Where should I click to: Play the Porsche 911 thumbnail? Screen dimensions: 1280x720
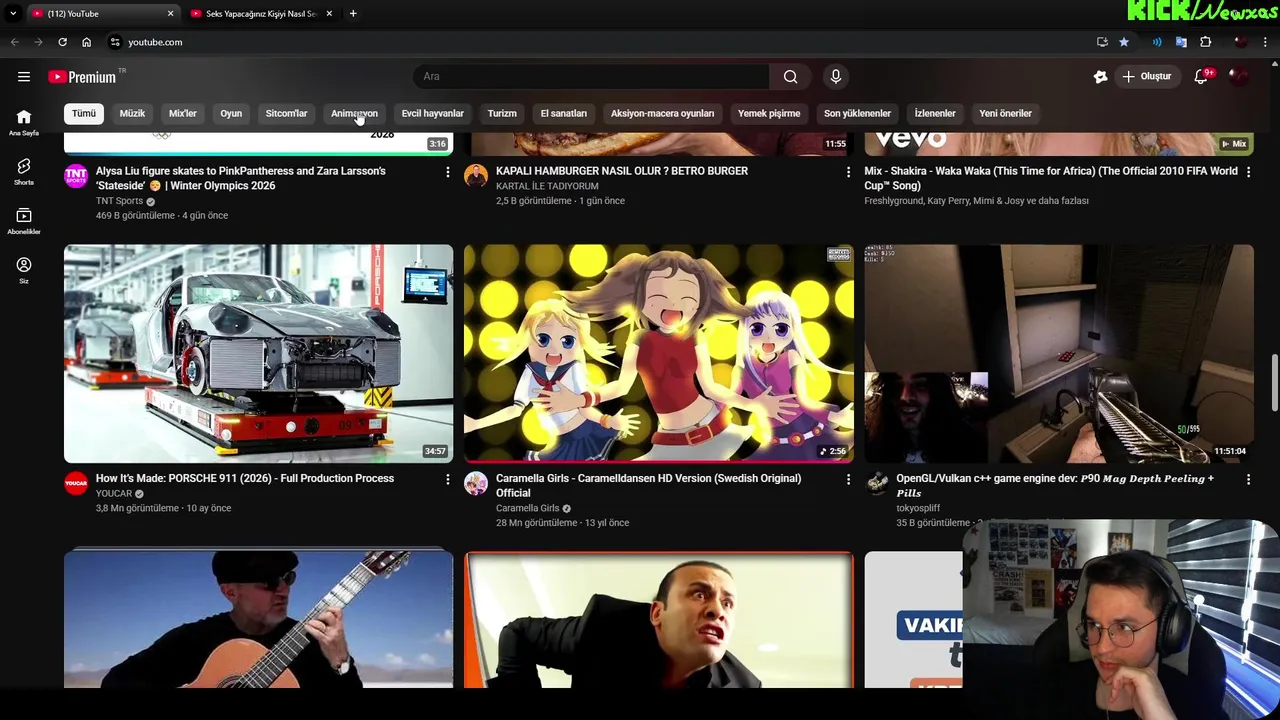click(x=258, y=354)
